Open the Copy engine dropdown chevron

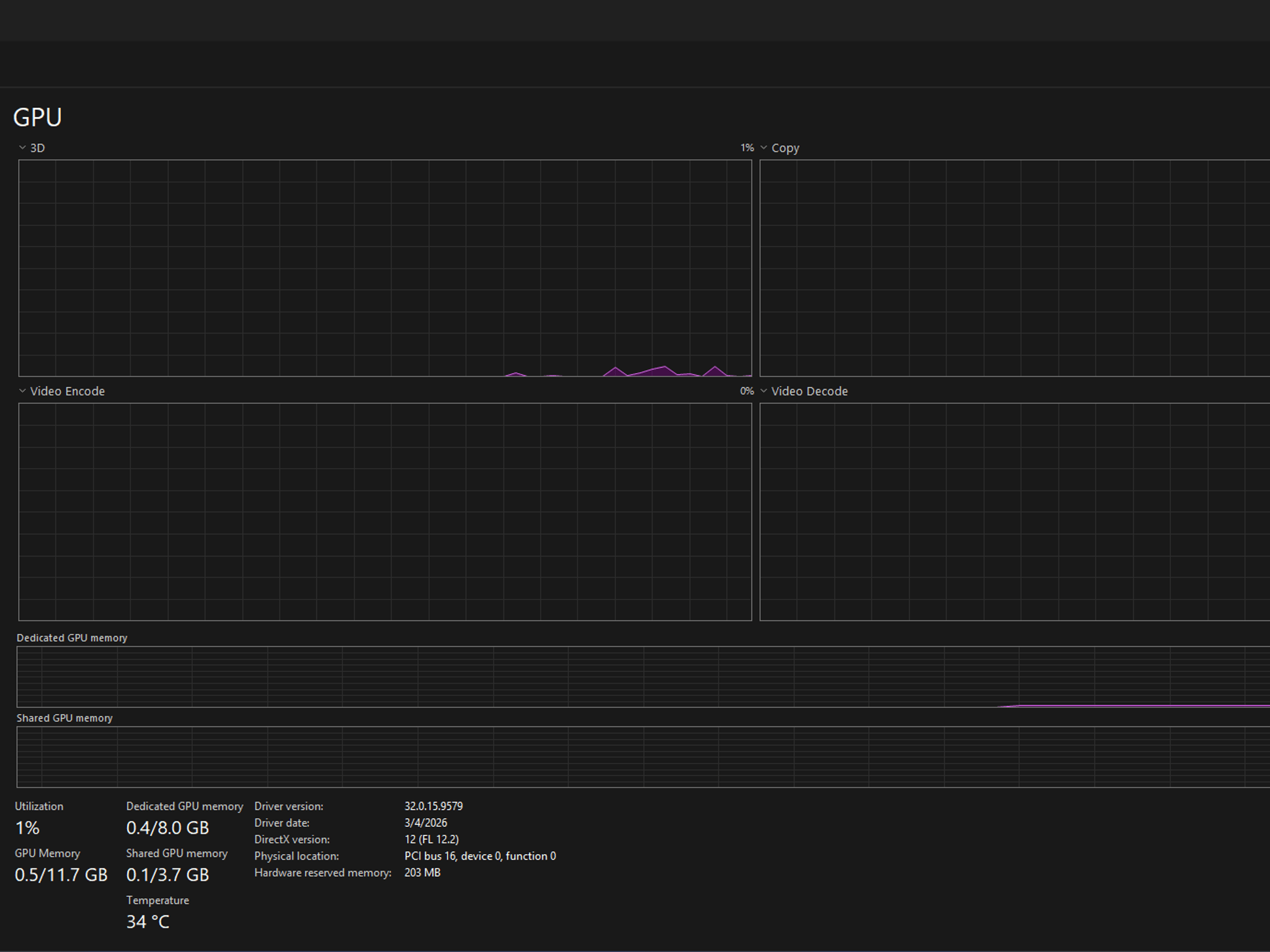pos(764,148)
